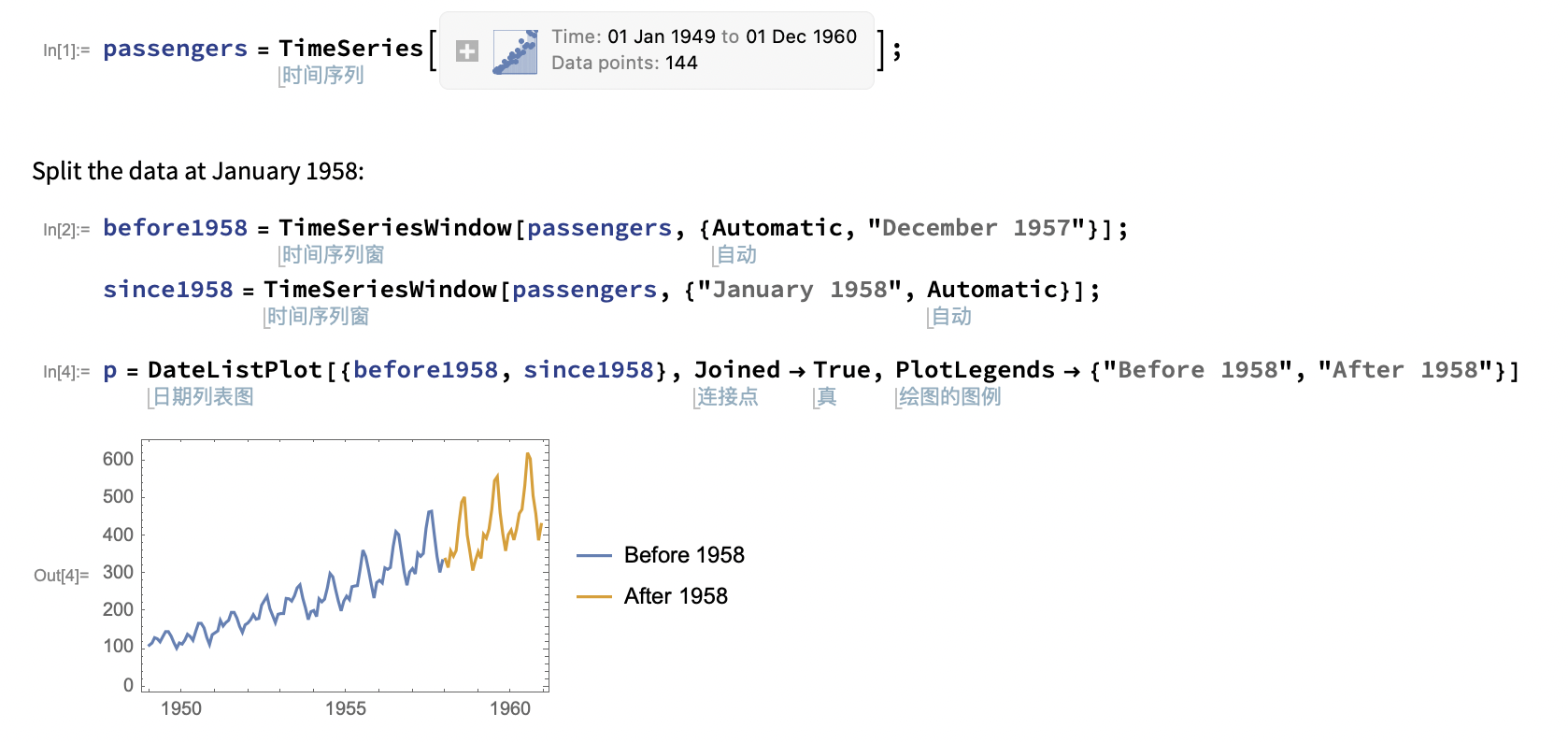The width and height of the screenshot is (1568, 742).
Task: Click the Joined option name
Action: pyautogui.click(x=736, y=370)
